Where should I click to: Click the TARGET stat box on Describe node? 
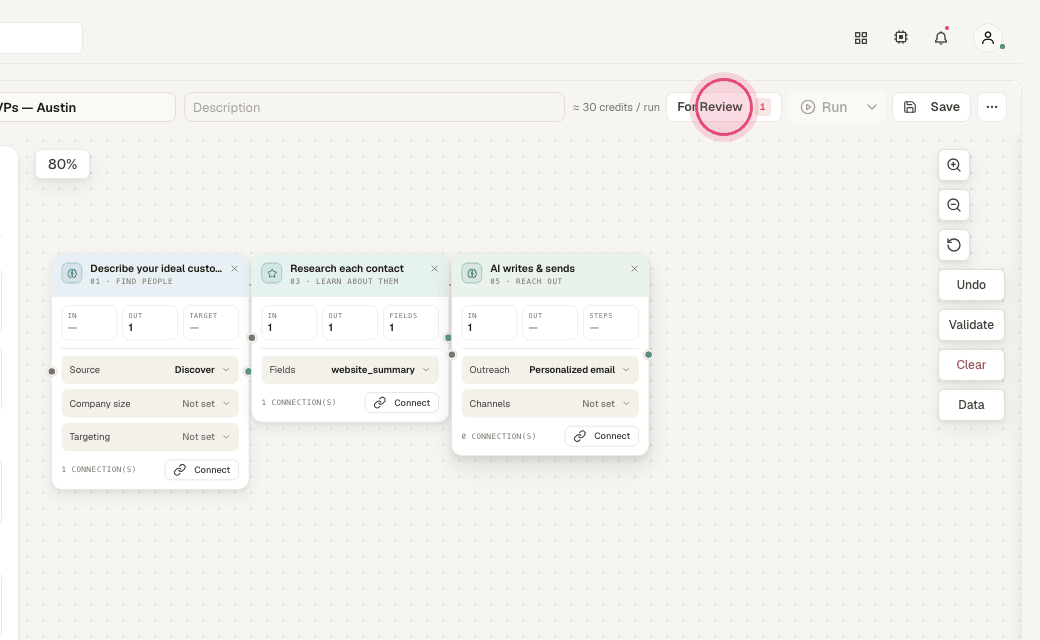click(x=211, y=322)
